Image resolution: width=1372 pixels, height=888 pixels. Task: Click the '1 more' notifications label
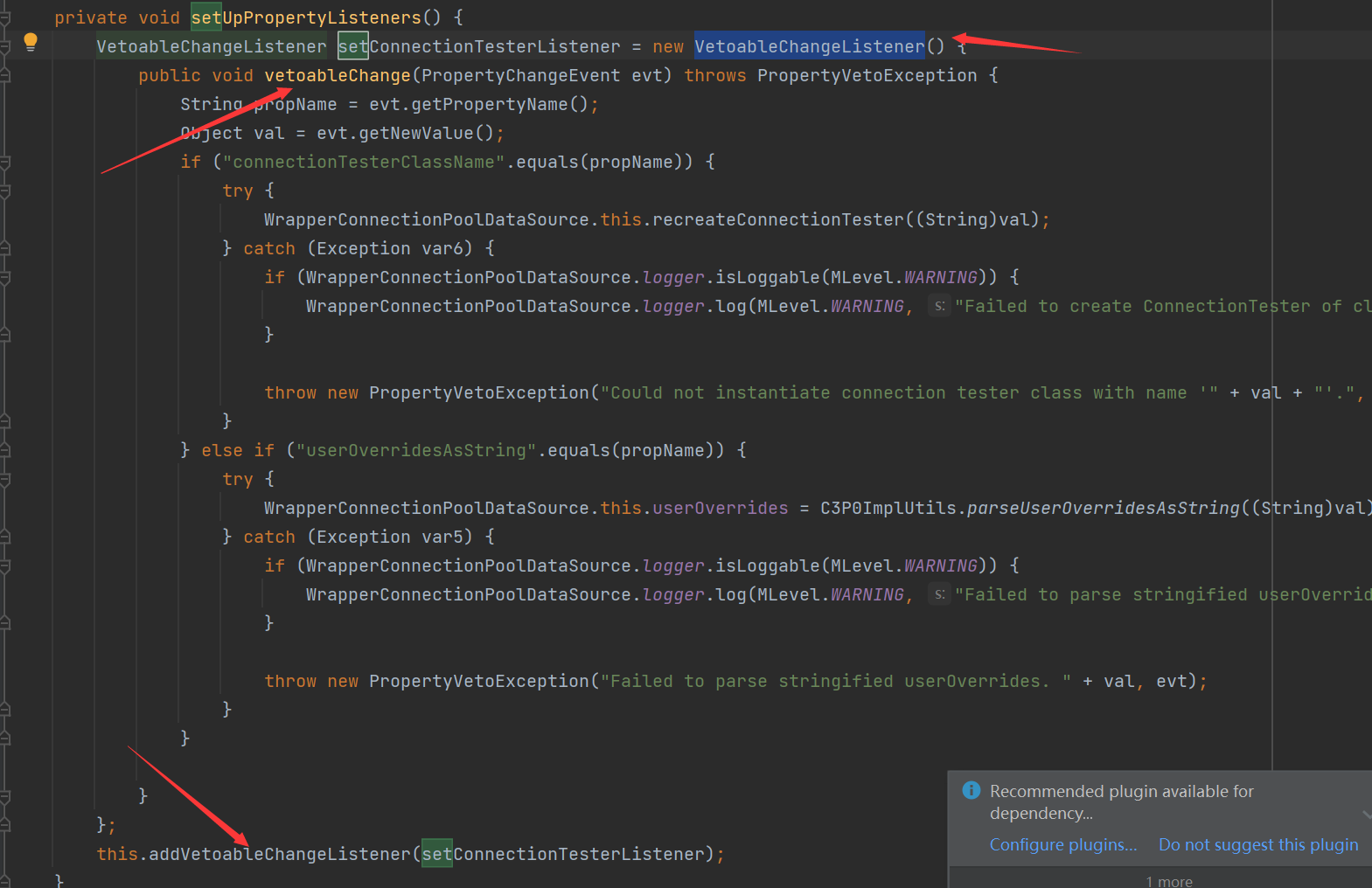point(1169,881)
